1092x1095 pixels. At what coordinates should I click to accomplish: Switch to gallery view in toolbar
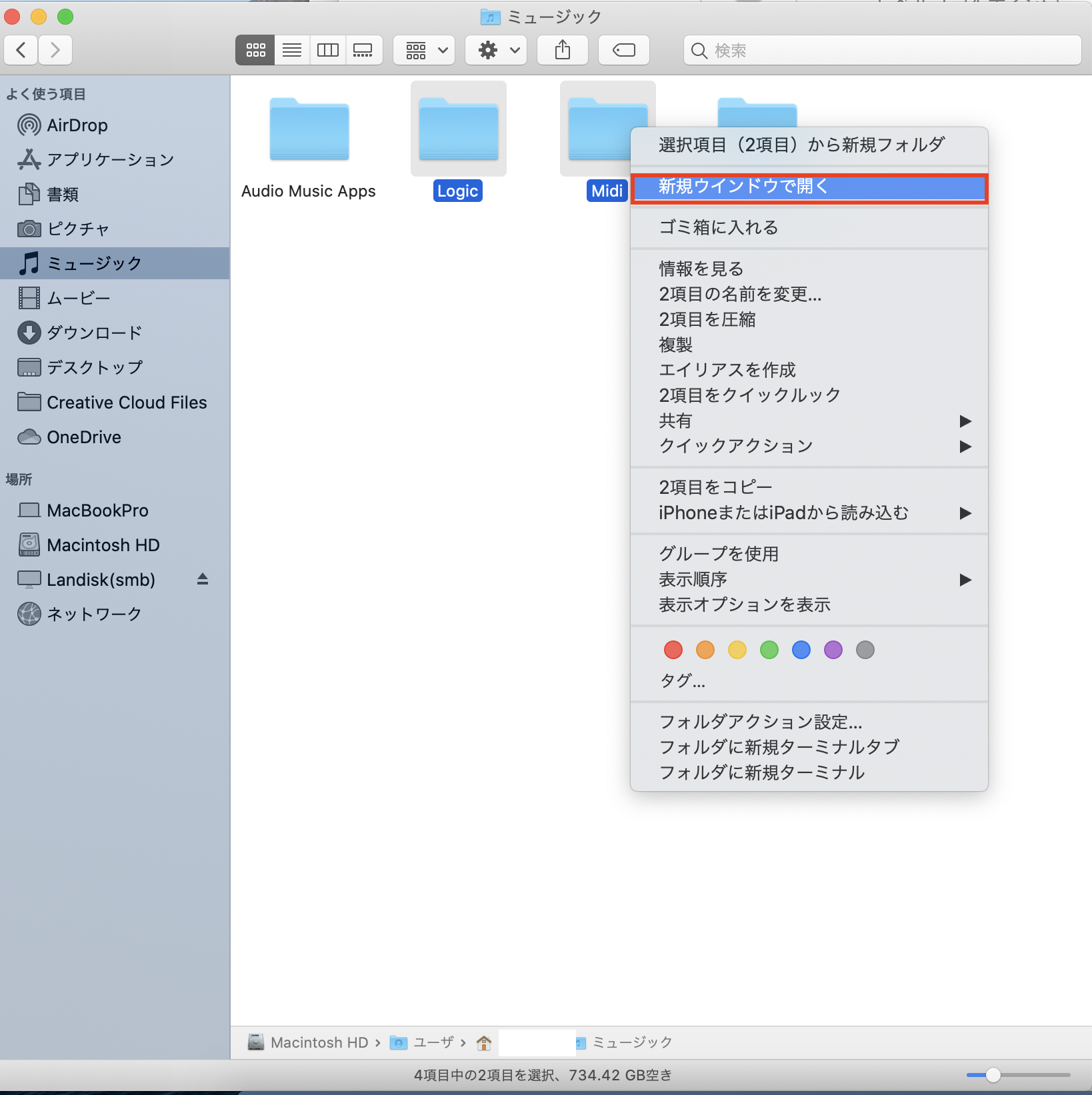coord(364,50)
